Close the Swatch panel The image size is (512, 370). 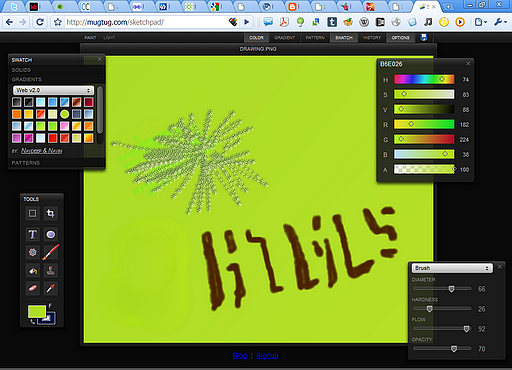pos(99,59)
